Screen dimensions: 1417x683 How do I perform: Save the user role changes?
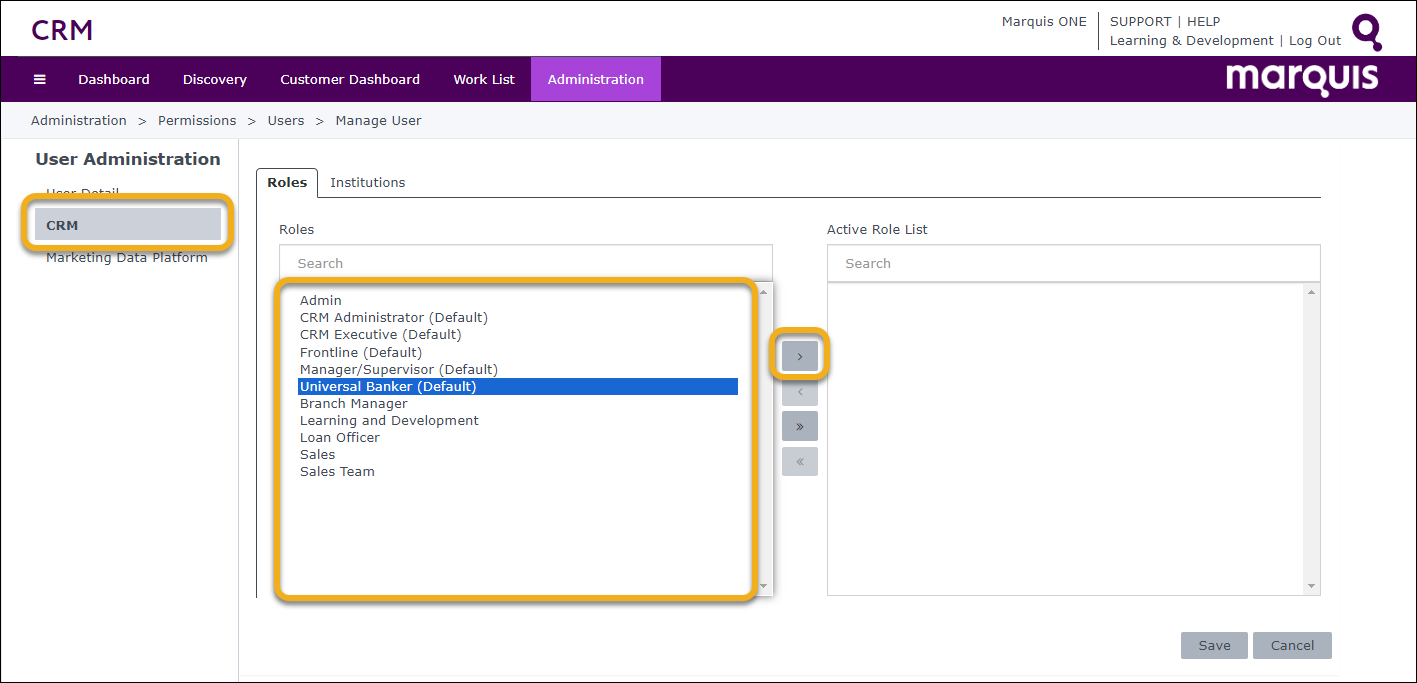pyautogui.click(x=1214, y=645)
